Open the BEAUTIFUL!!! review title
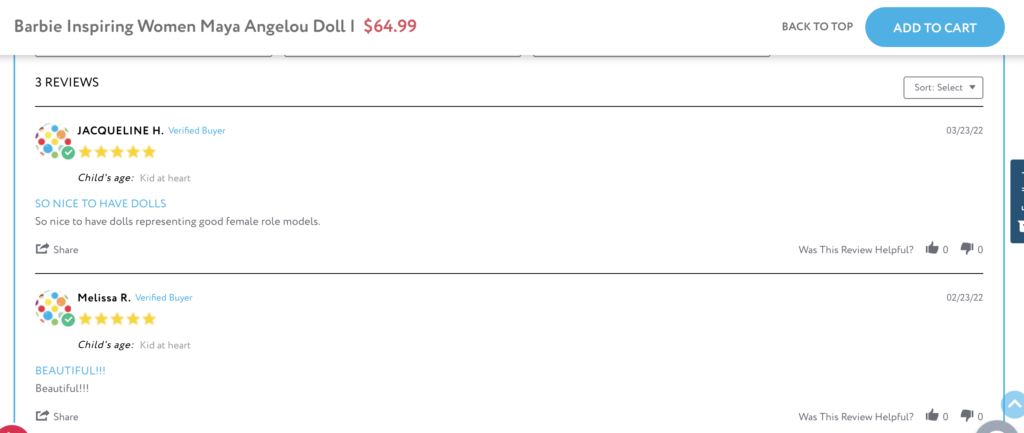1024x433 pixels. tap(71, 370)
